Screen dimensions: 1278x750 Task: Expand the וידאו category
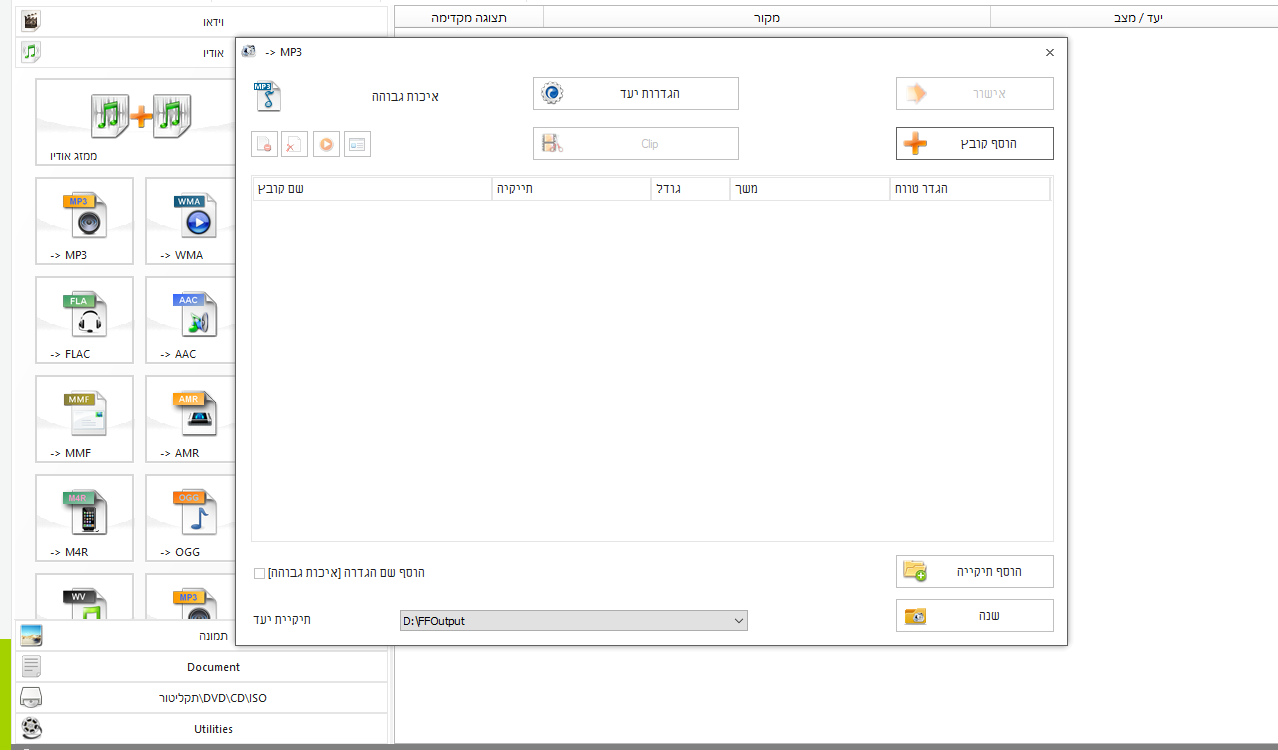pyautogui.click(x=201, y=20)
